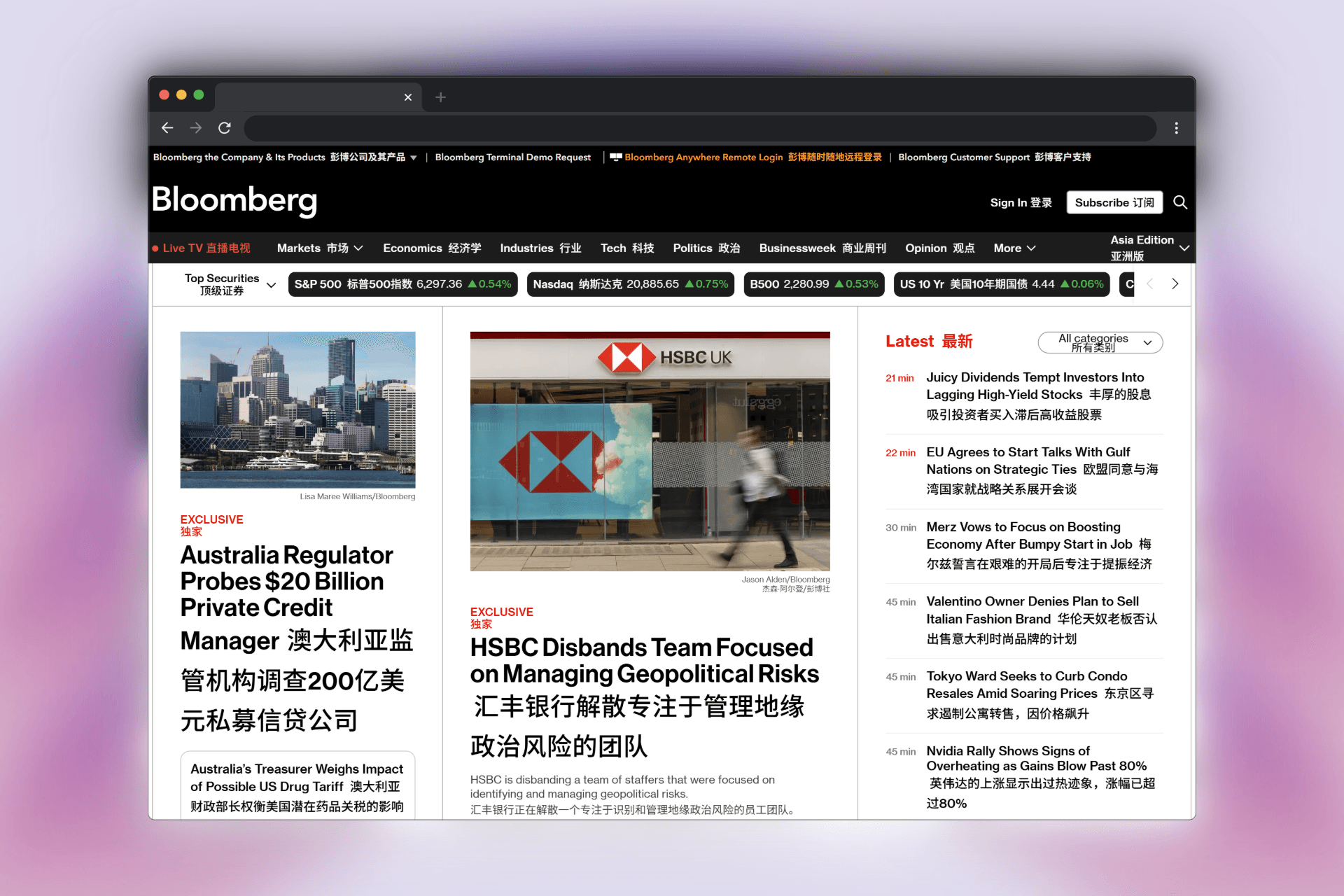Open HSBC Disbands Team headline
The width and height of the screenshot is (1344, 896).
point(644,697)
